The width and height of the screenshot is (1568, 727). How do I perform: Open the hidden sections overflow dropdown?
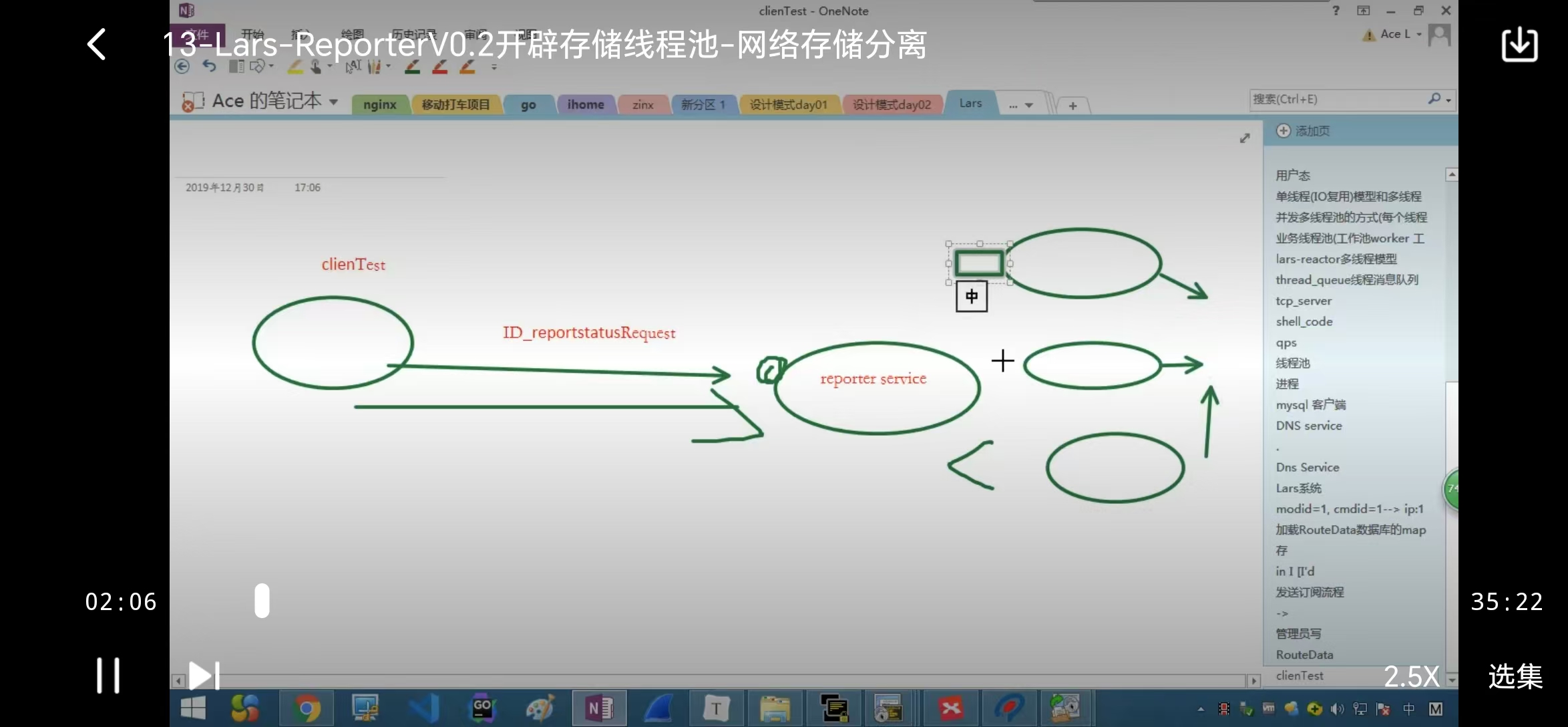[1021, 106]
